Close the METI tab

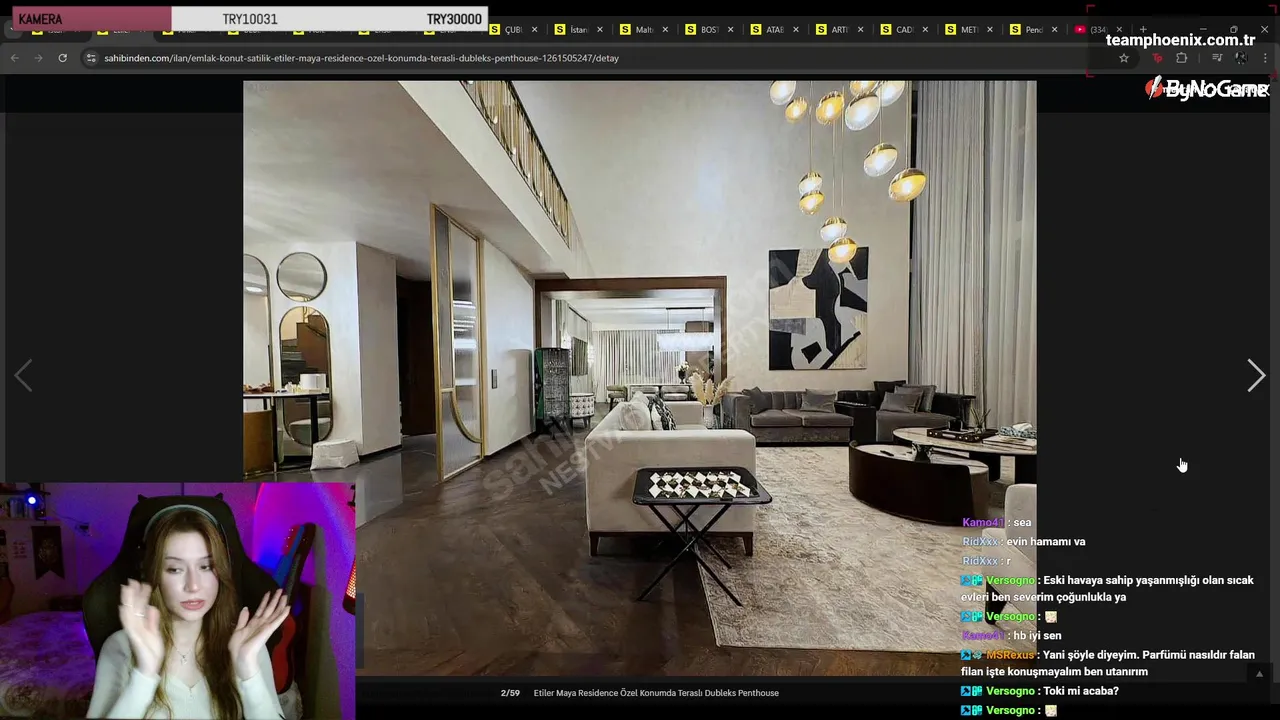[990, 30]
